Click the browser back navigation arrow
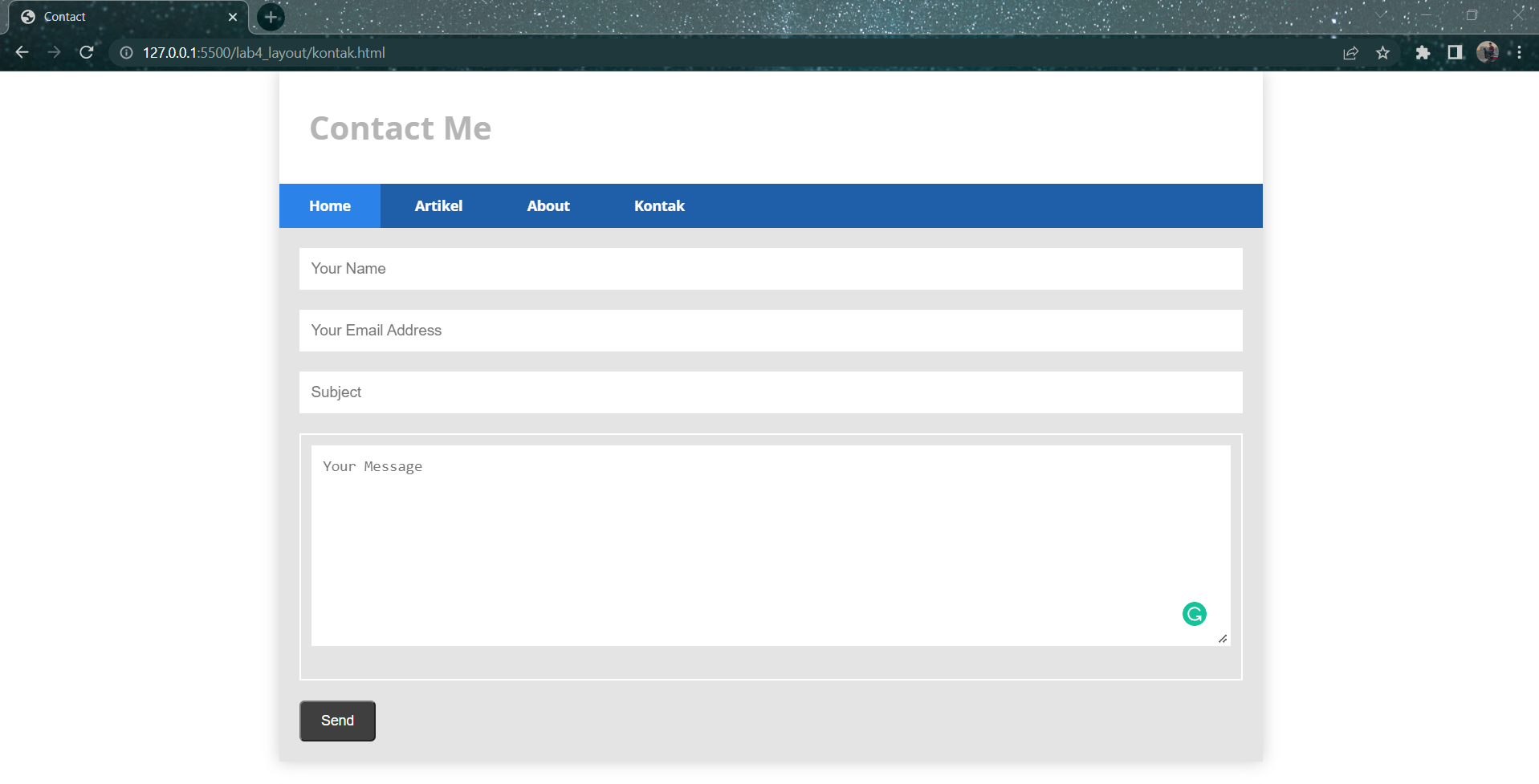 21,52
